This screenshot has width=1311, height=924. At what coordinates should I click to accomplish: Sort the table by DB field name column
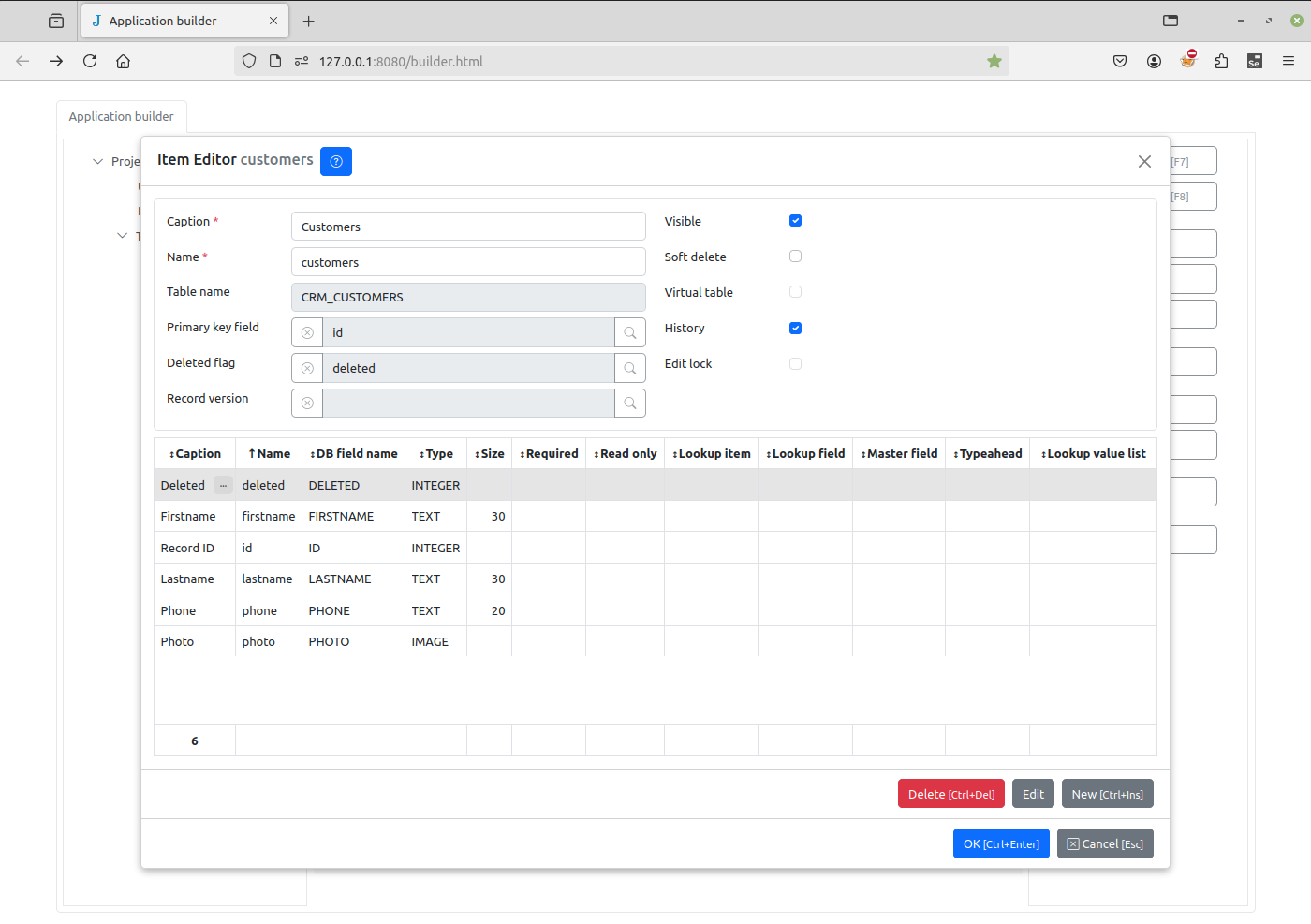click(354, 454)
